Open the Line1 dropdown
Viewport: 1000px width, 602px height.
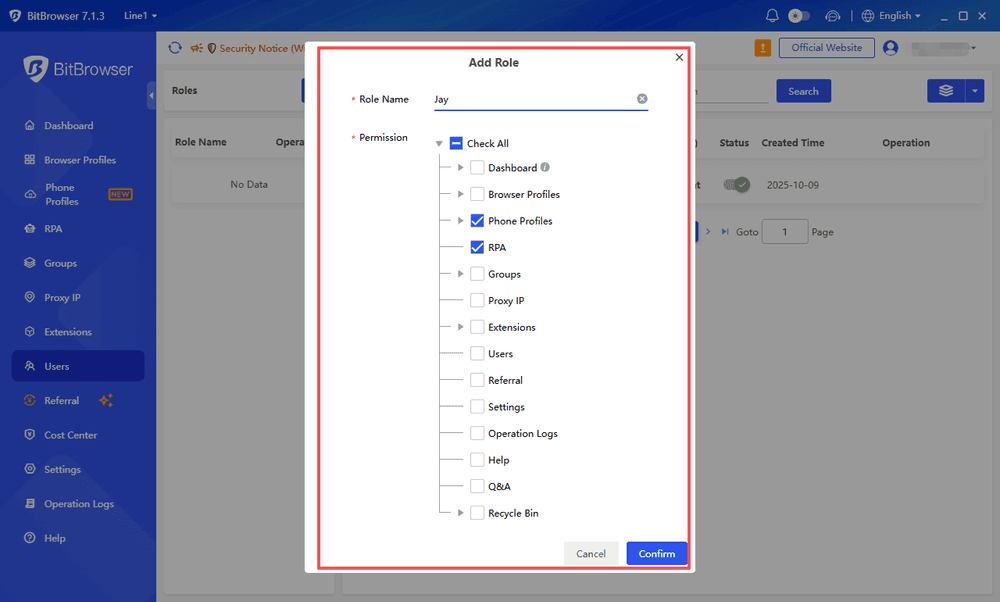tap(140, 16)
